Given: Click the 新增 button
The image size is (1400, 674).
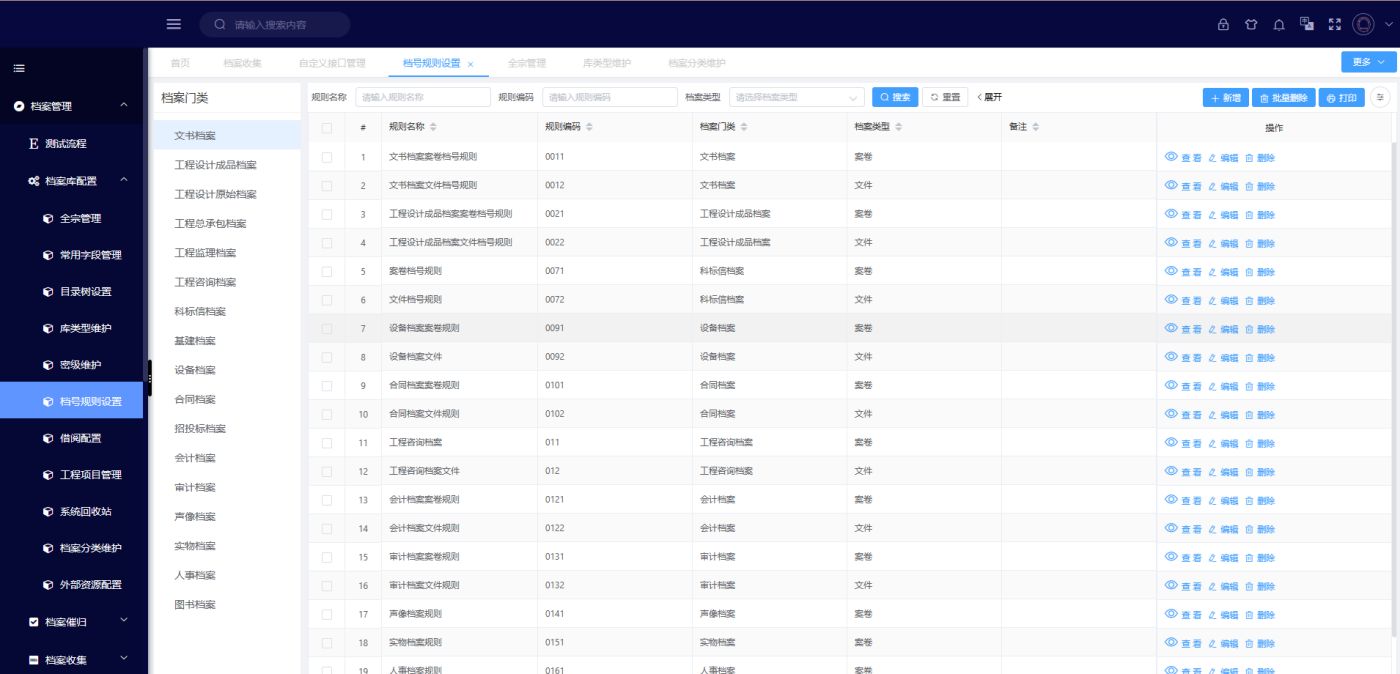Looking at the screenshot, I should 1225,98.
